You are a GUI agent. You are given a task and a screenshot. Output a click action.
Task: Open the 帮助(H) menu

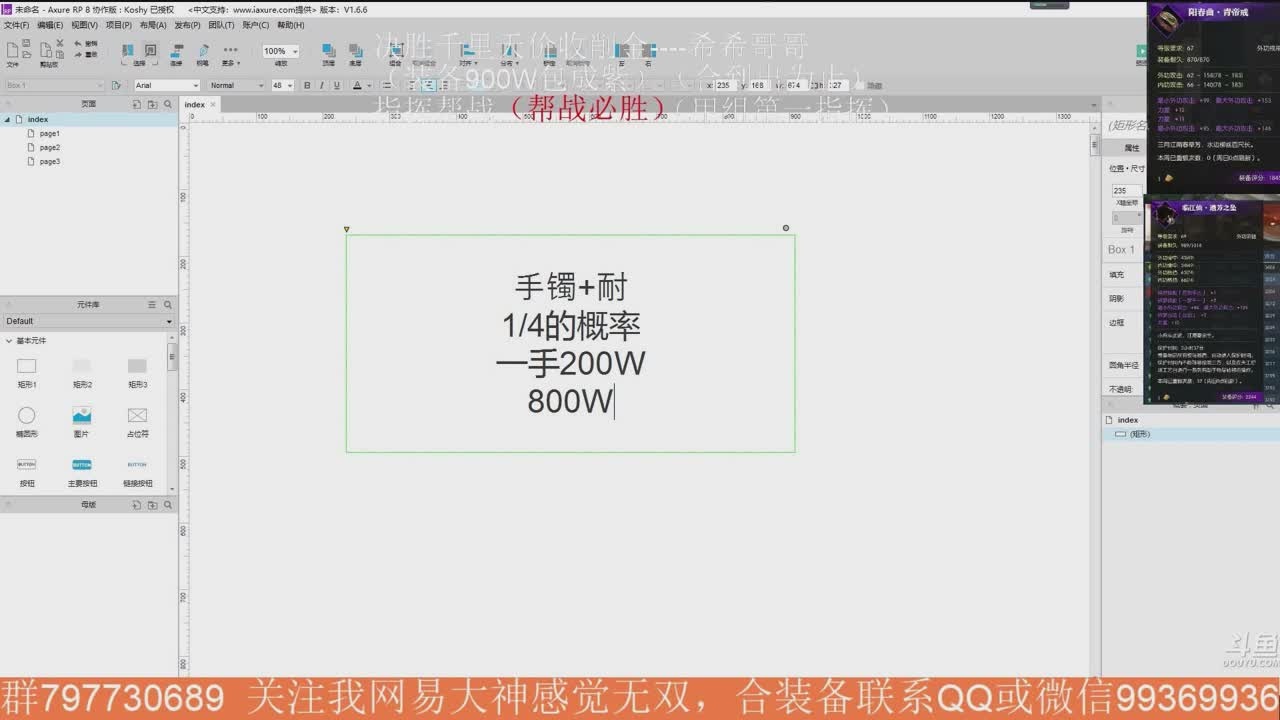290,25
